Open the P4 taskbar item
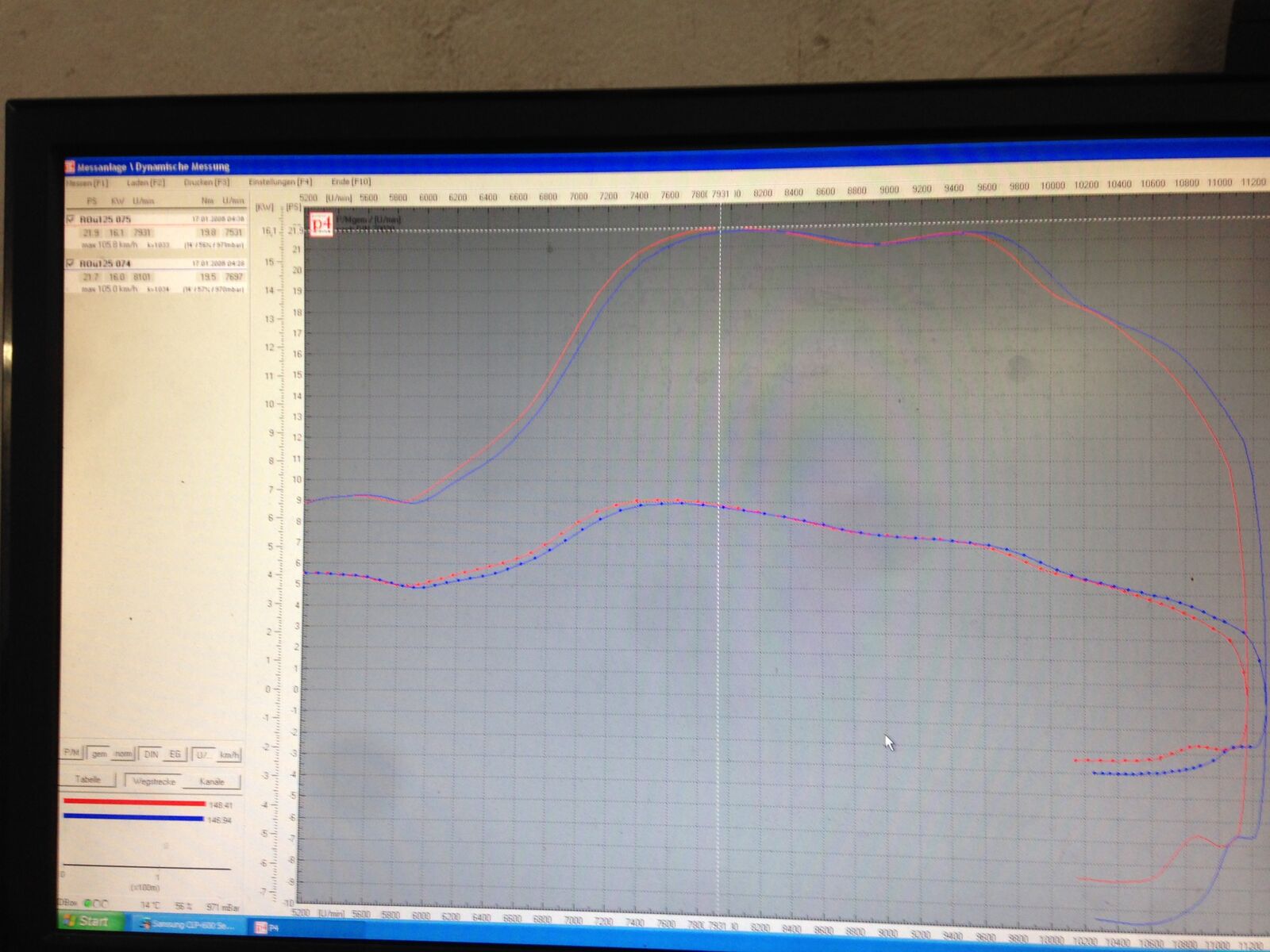 tap(267, 927)
